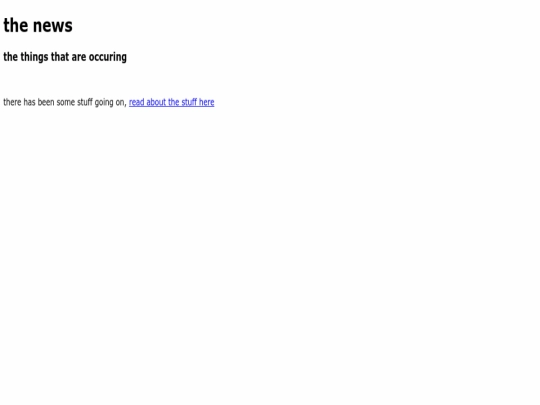Click the word "on," before the link
Viewport: 540px width, 405px height.
(x=121, y=103)
